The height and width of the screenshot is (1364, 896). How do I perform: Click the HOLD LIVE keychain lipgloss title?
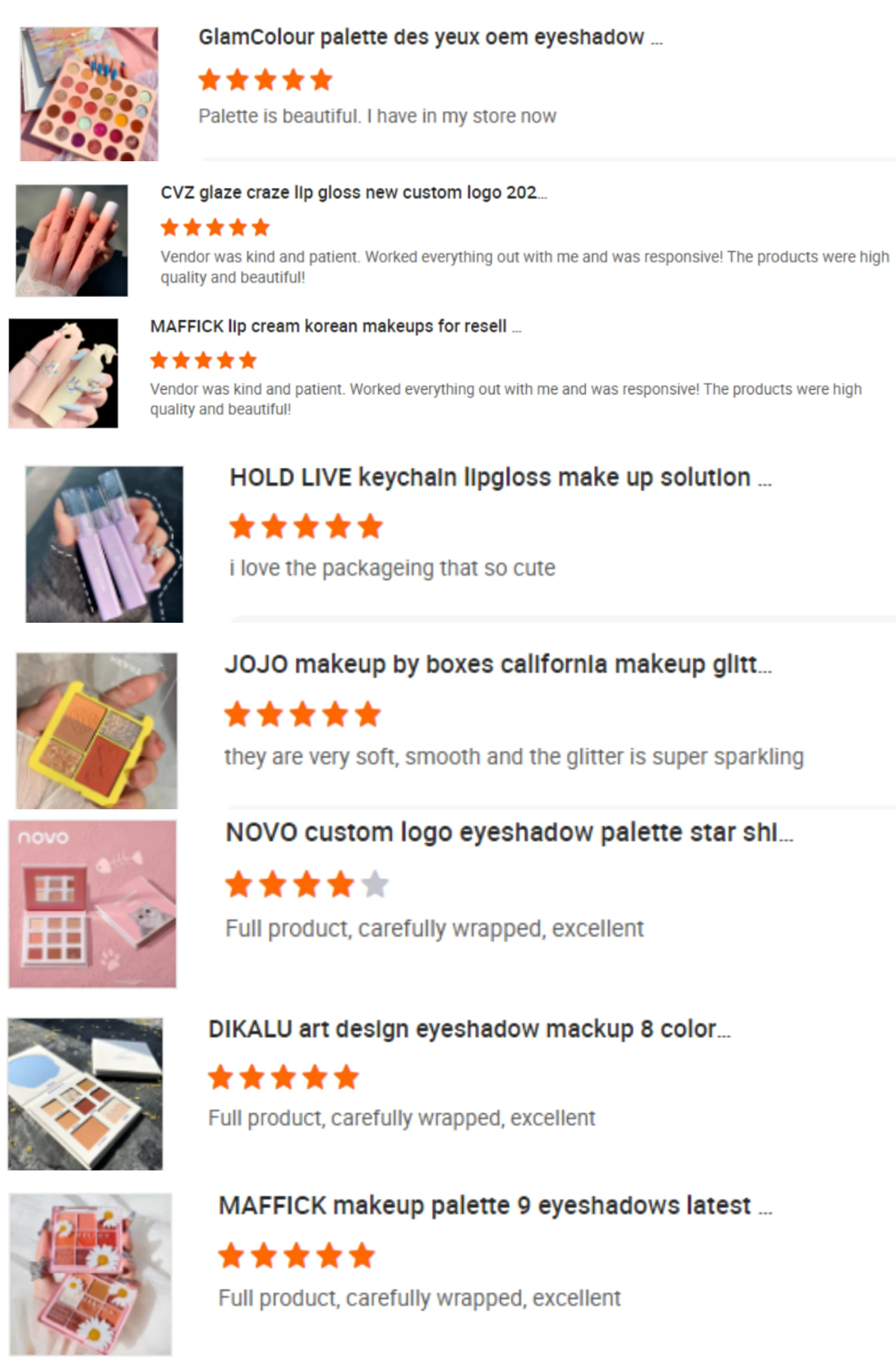(500, 477)
